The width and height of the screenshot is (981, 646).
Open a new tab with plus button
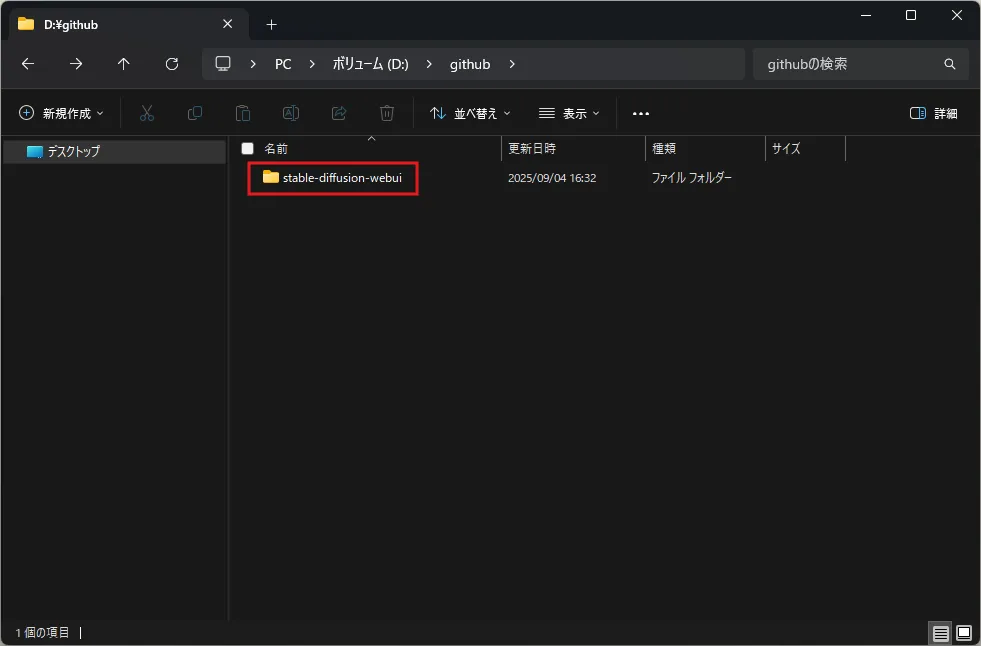point(271,24)
